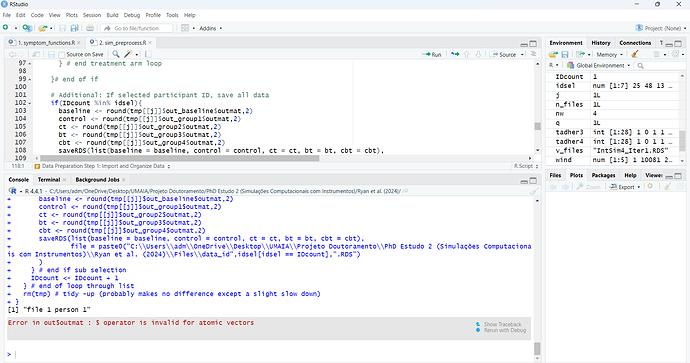Click Show Traceback icon link
The width and height of the screenshot is (690, 363).
[x=498, y=324]
